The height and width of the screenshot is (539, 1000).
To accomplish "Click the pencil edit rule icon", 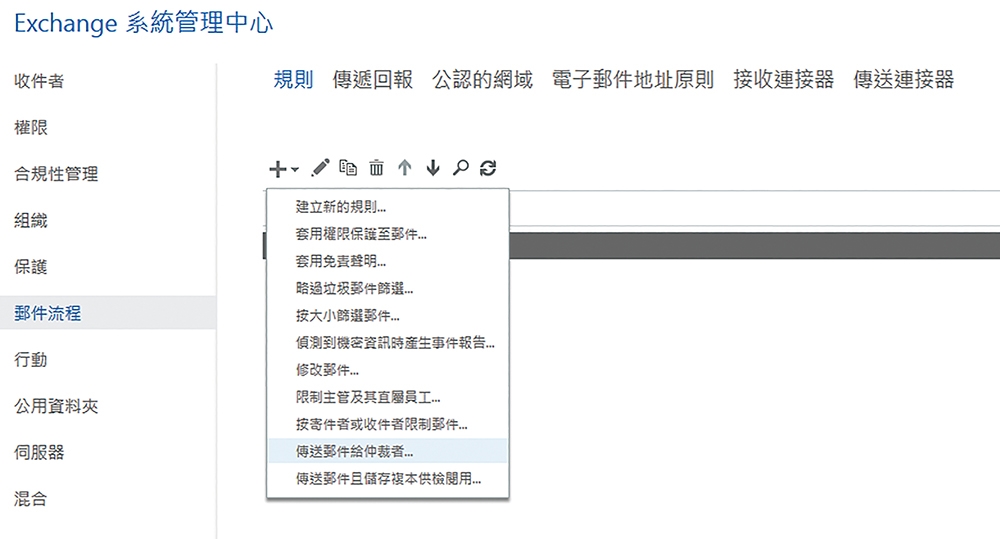I will tap(320, 168).
